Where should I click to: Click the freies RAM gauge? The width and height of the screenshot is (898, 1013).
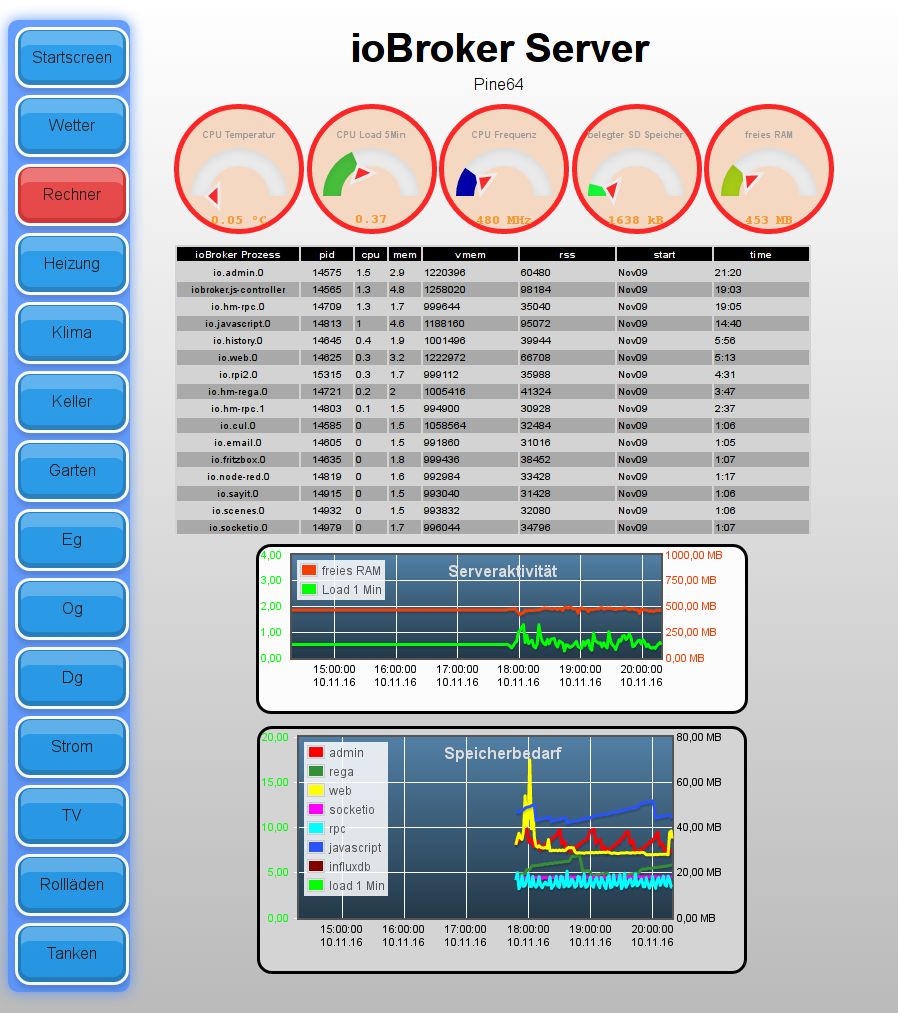[768, 169]
